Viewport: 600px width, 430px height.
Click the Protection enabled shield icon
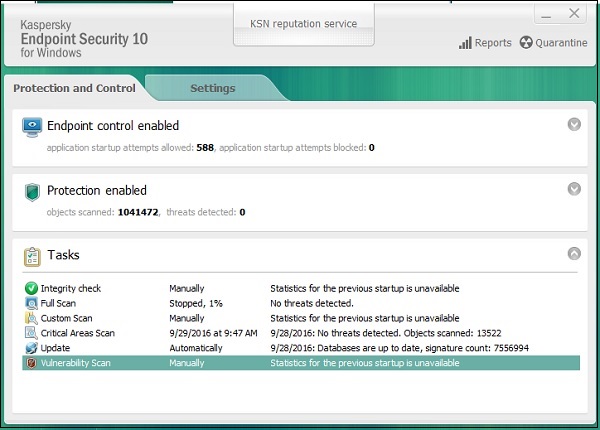33,192
